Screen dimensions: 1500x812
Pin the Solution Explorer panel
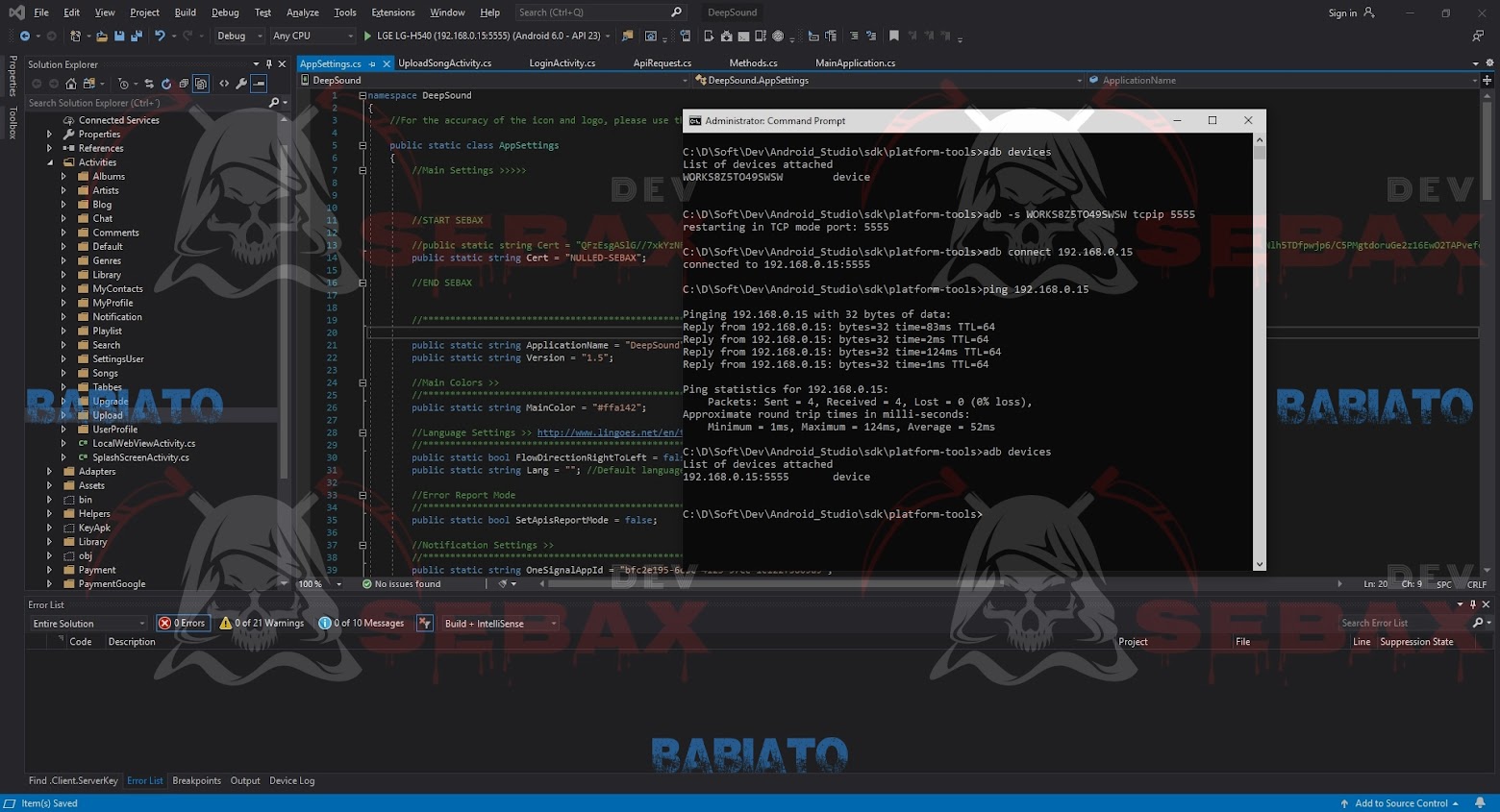(268, 64)
